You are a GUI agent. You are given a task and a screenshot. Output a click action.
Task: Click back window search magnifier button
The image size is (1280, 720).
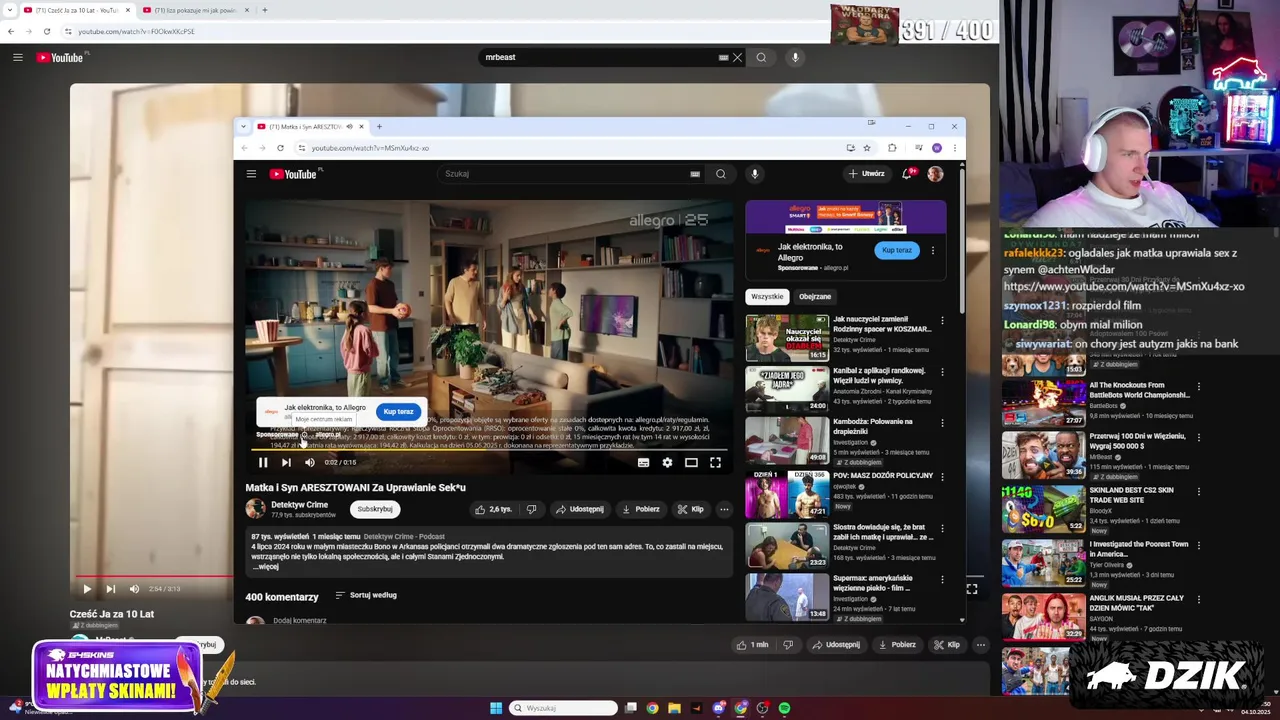(761, 57)
